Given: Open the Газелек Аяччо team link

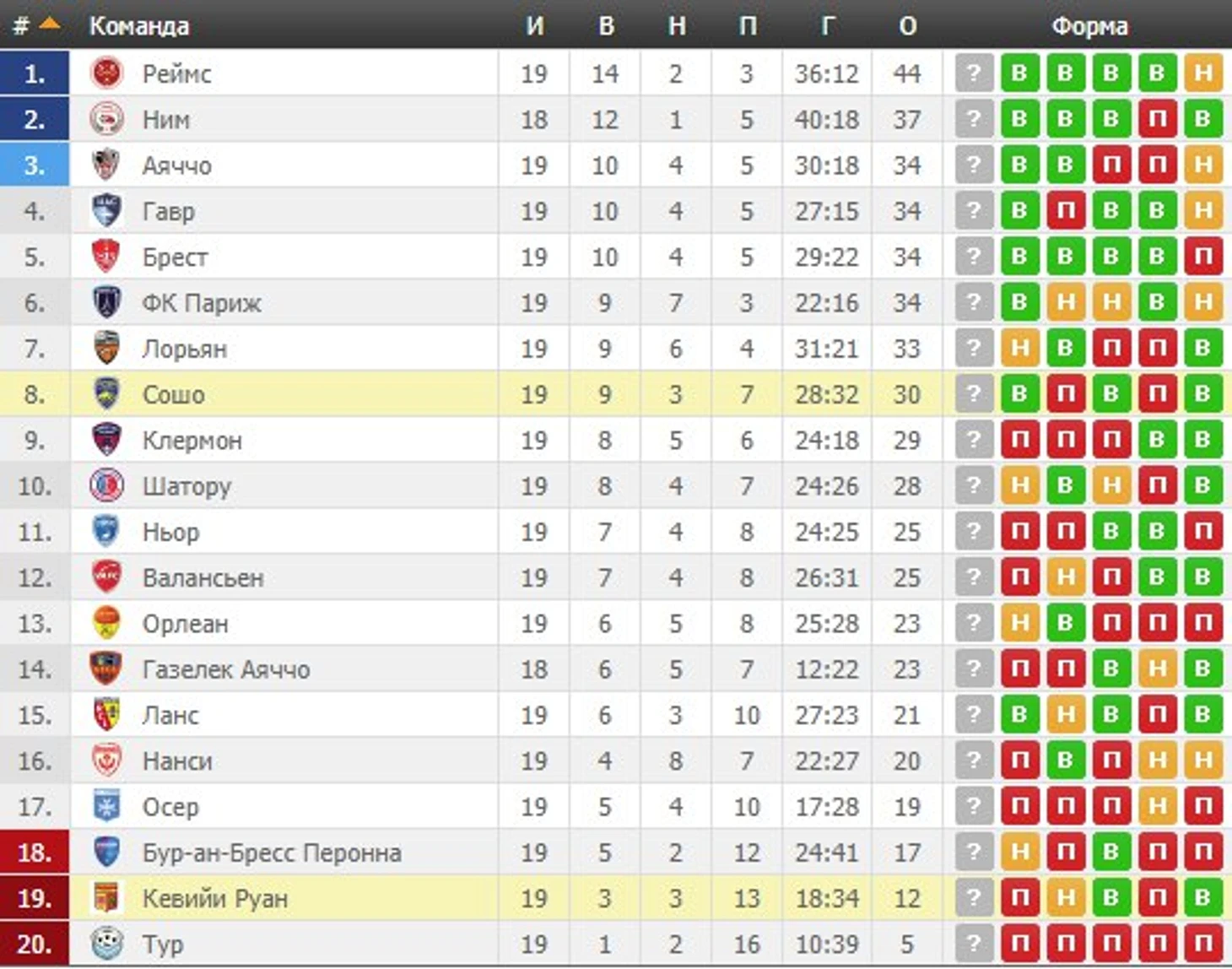Looking at the screenshot, I should tap(226, 669).
